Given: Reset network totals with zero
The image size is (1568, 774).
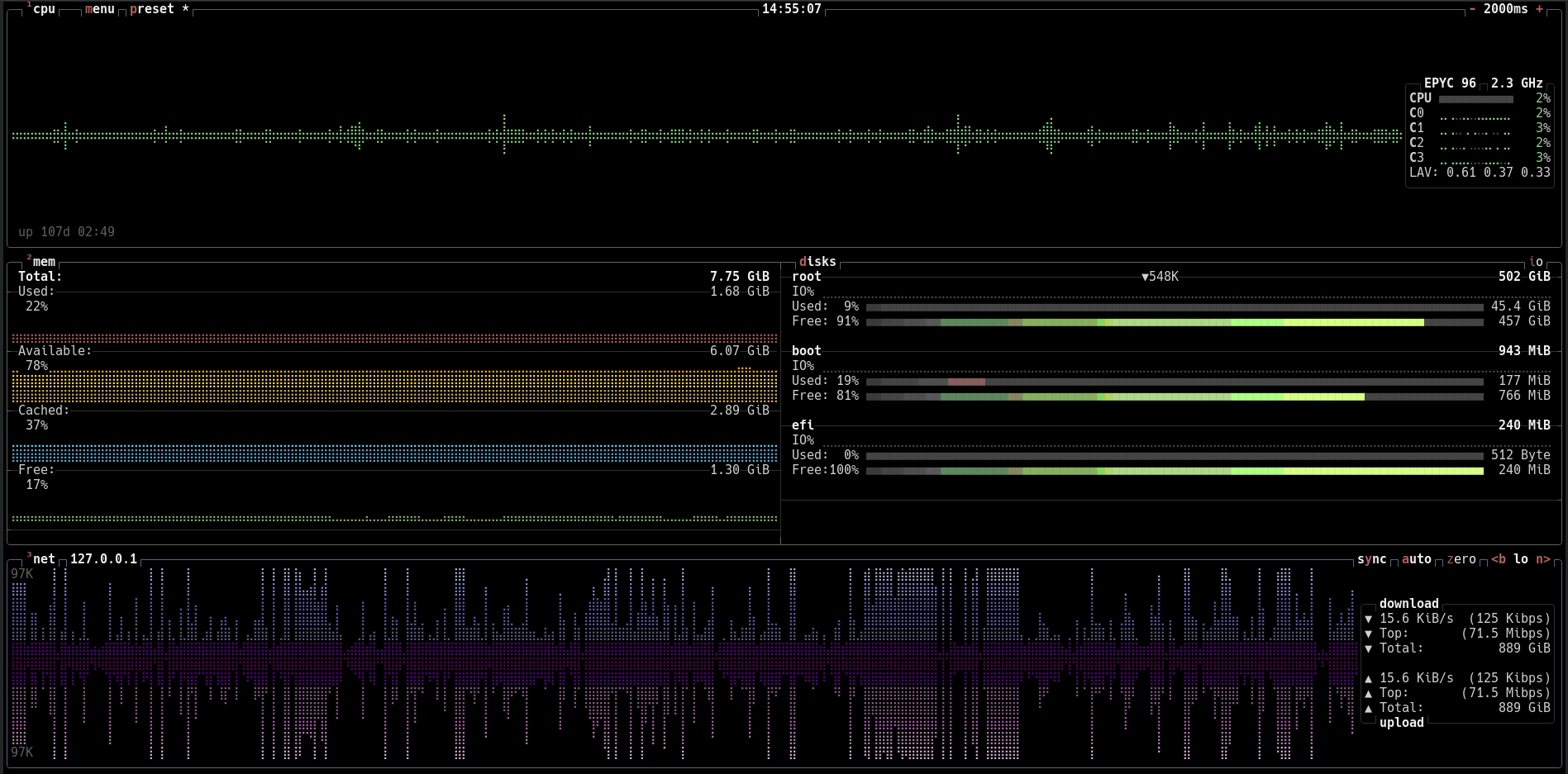Looking at the screenshot, I should [x=1461, y=559].
